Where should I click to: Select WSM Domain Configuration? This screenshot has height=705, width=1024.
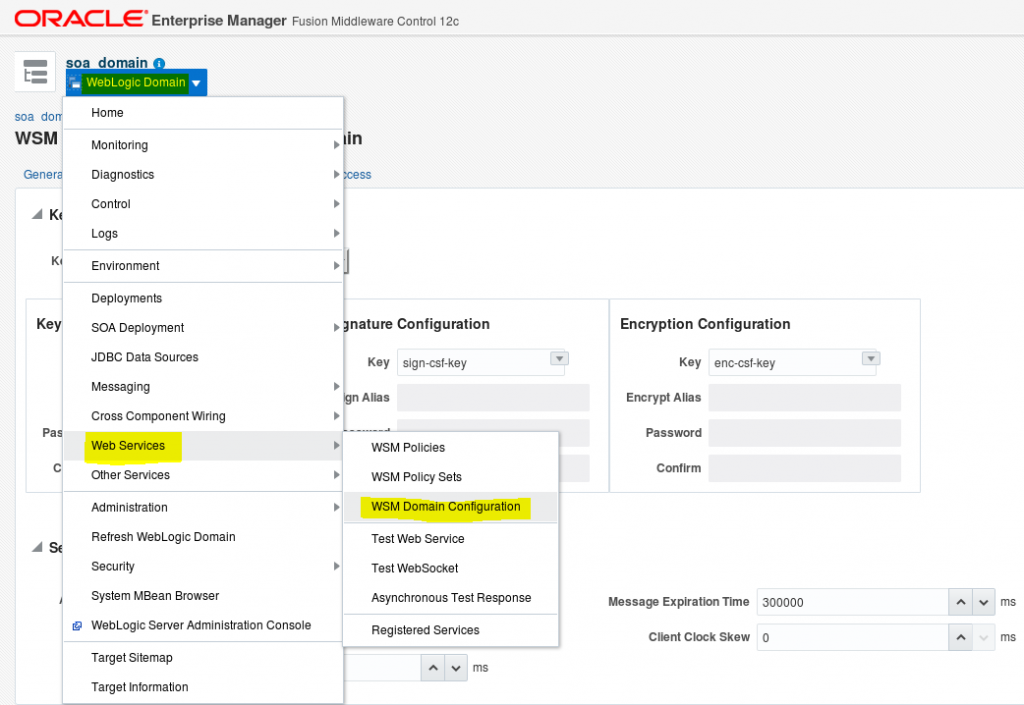tap(451, 507)
